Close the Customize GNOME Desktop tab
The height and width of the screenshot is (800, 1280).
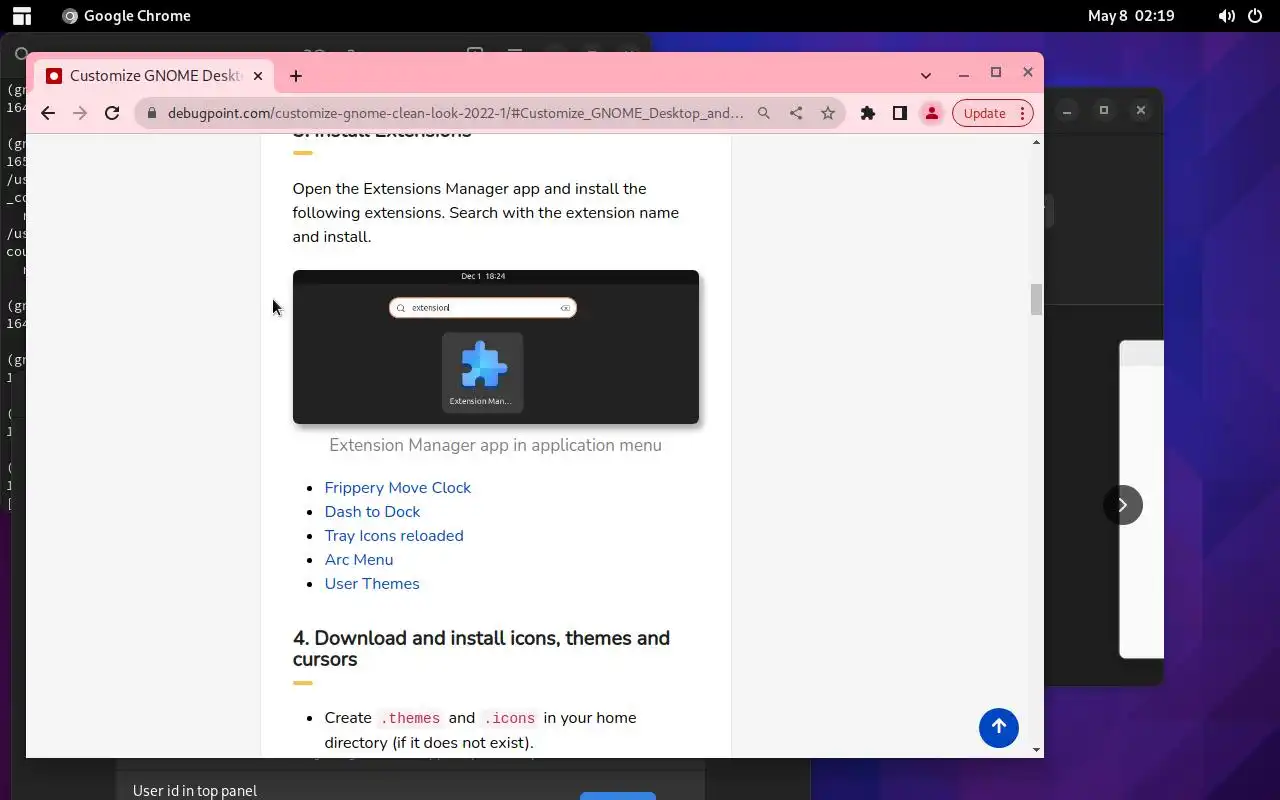click(x=258, y=76)
